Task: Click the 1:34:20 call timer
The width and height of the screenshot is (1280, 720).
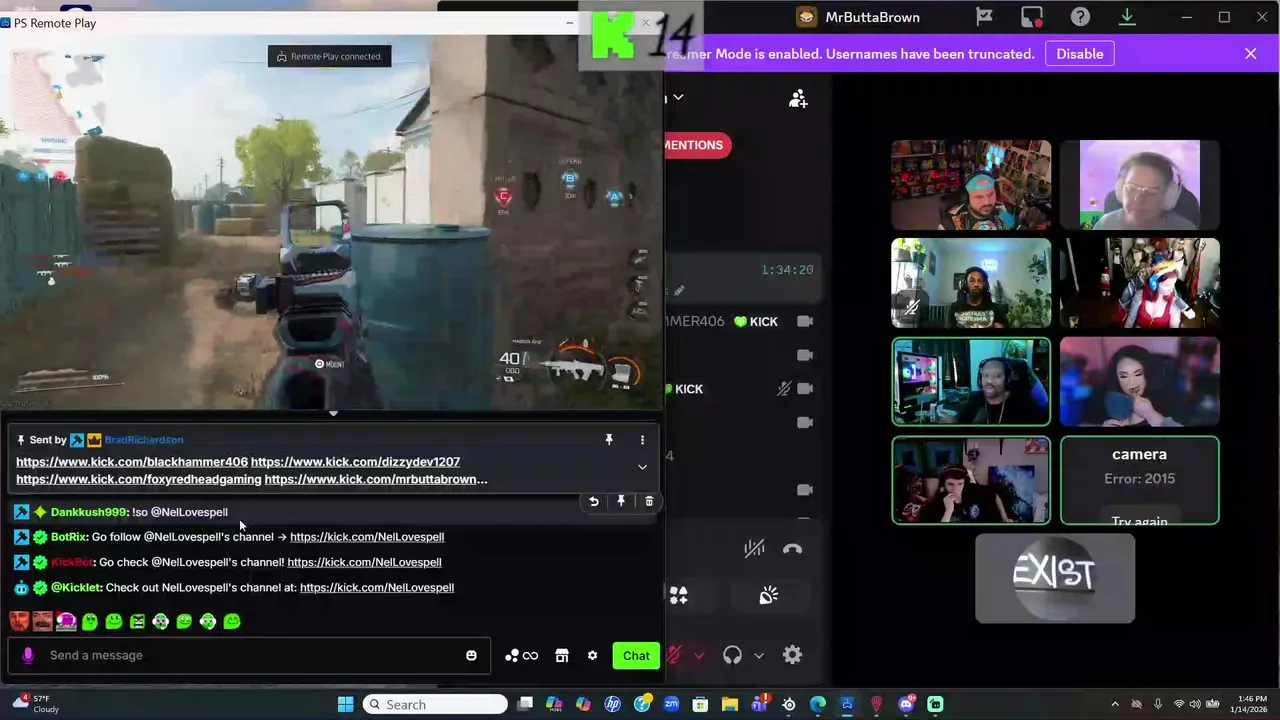Action: 787,270
